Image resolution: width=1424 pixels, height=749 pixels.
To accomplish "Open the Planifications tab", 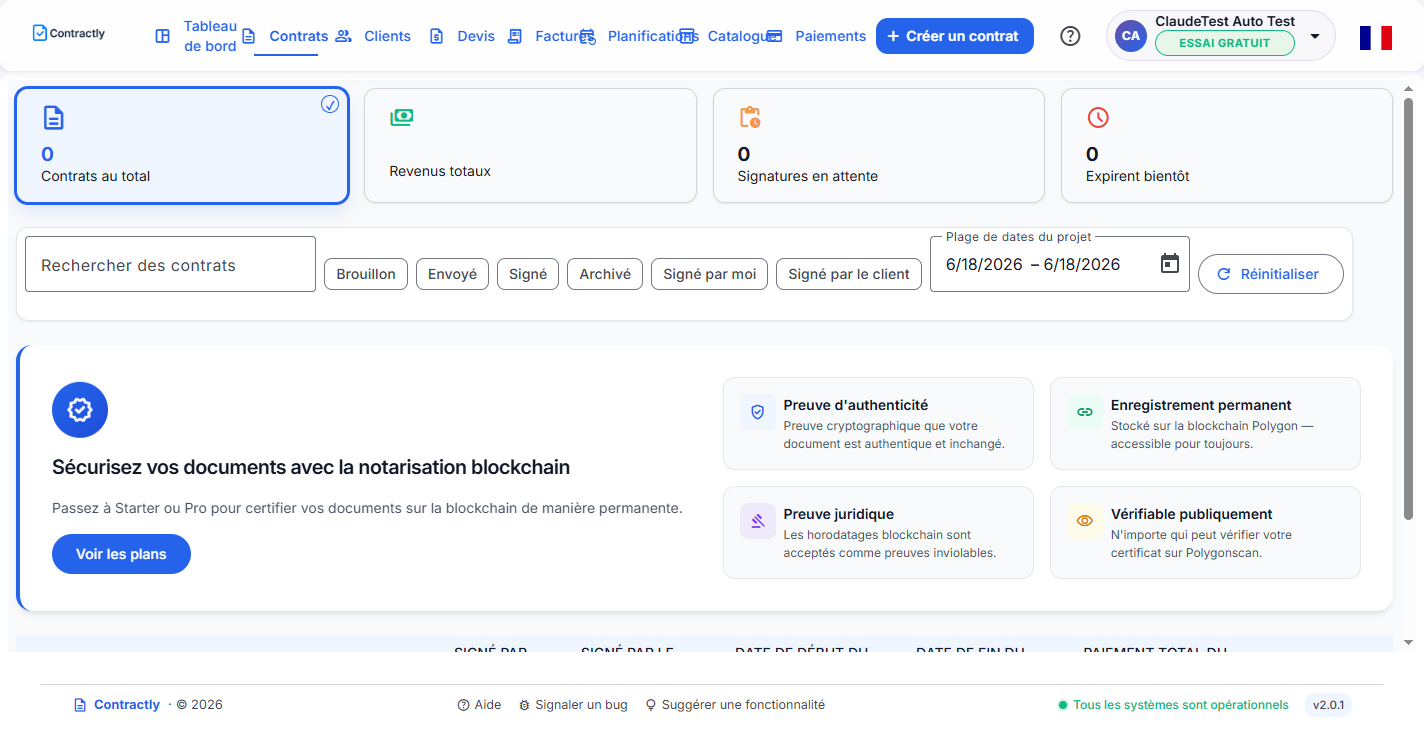I will [x=653, y=36].
